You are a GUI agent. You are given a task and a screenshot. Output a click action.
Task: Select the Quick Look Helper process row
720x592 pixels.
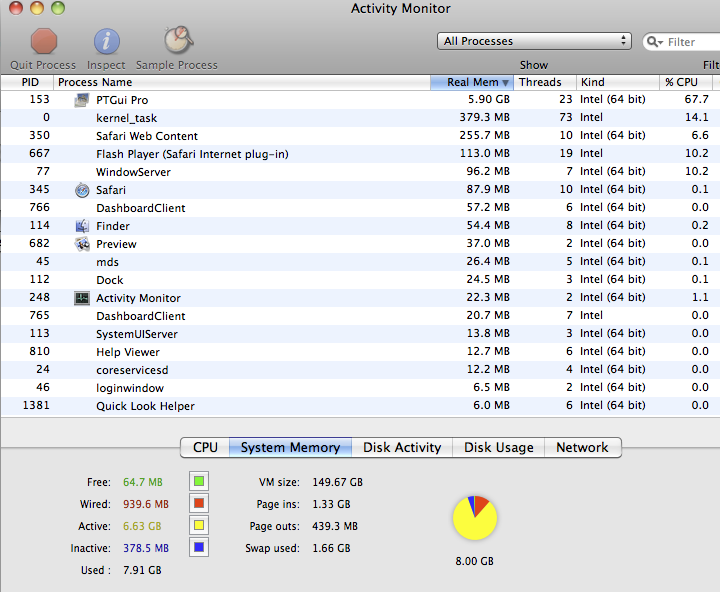[x=360, y=406]
